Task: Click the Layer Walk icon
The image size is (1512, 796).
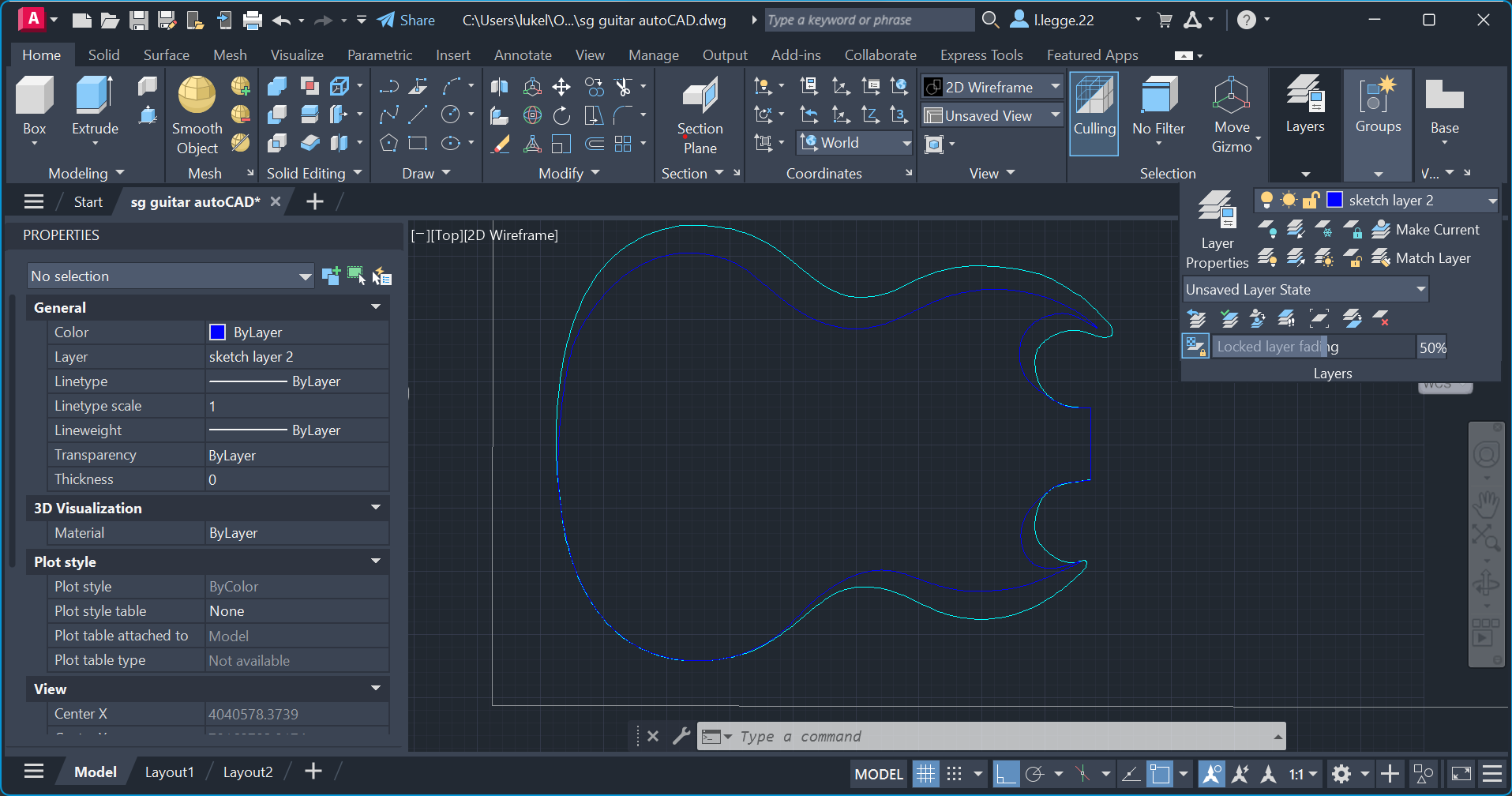Action: tap(1286, 318)
